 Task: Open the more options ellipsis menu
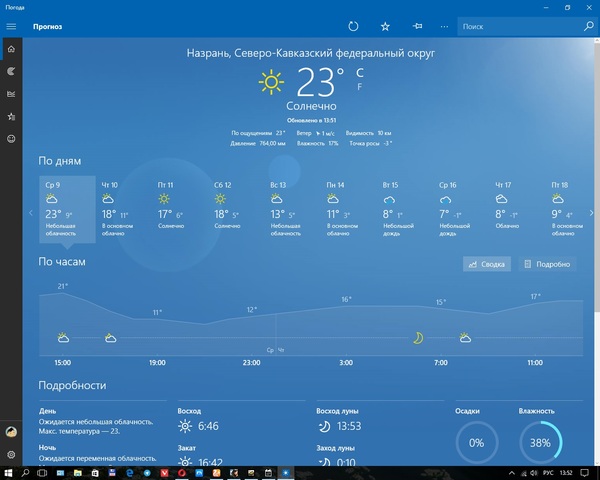point(444,26)
